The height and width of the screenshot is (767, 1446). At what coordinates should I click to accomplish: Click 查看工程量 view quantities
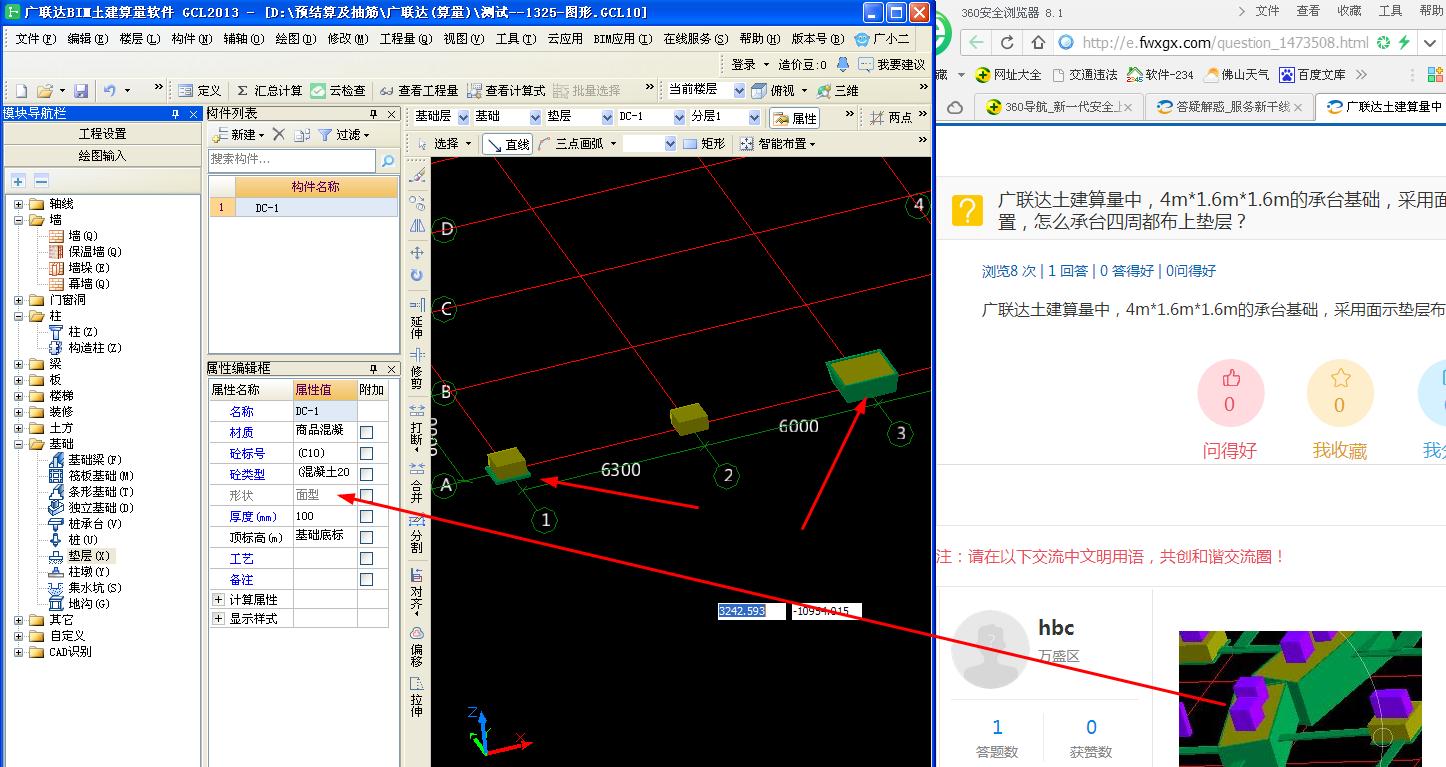click(419, 90)
